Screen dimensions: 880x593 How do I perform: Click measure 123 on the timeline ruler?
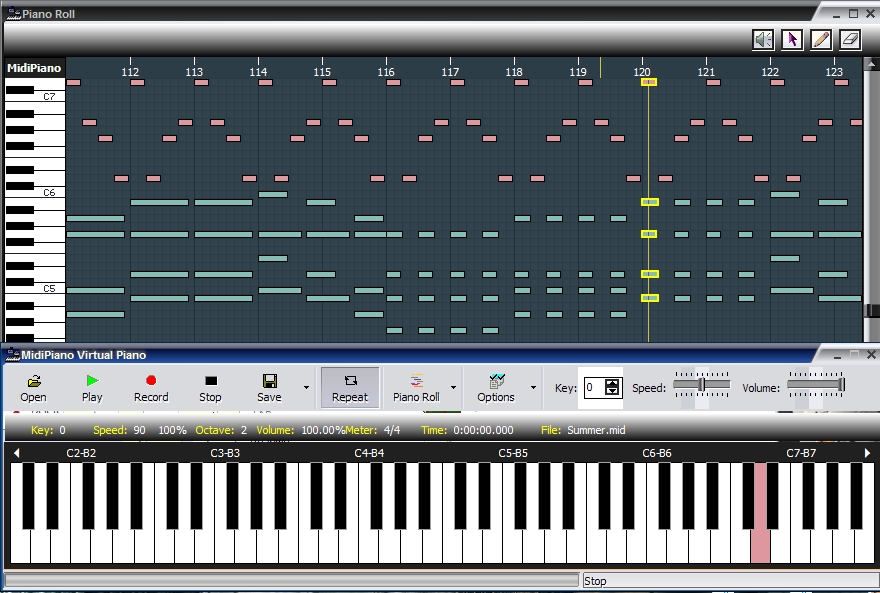coord(834,72)
